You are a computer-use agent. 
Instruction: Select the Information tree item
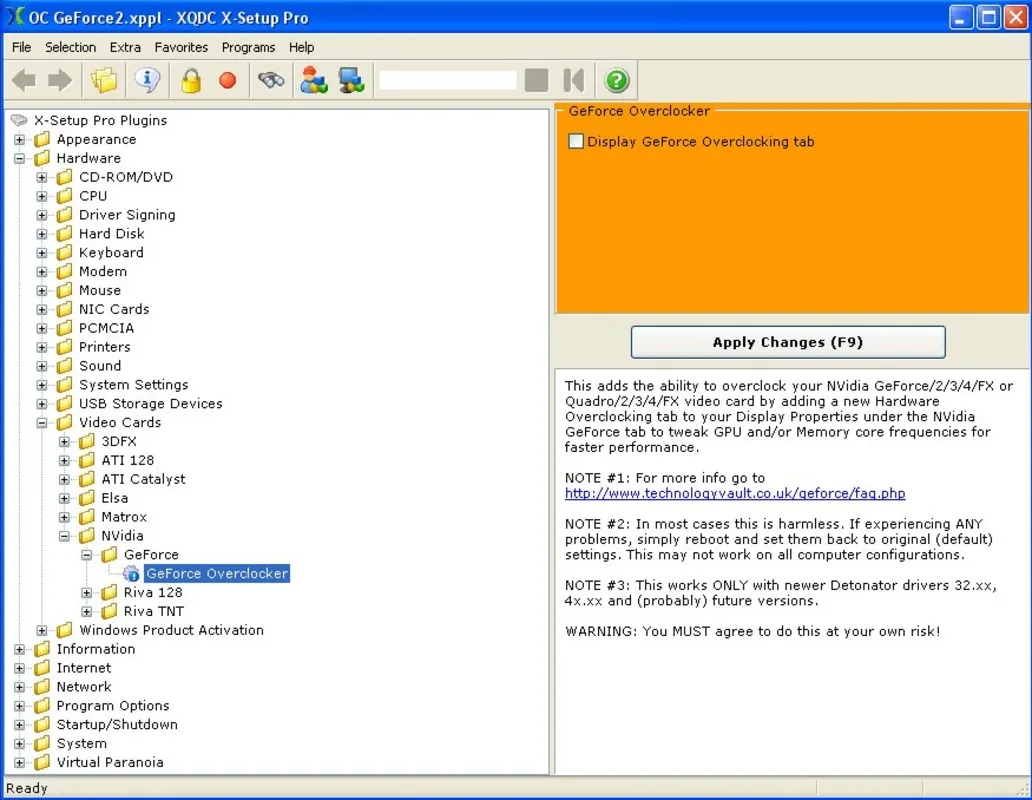click(95, 649)
